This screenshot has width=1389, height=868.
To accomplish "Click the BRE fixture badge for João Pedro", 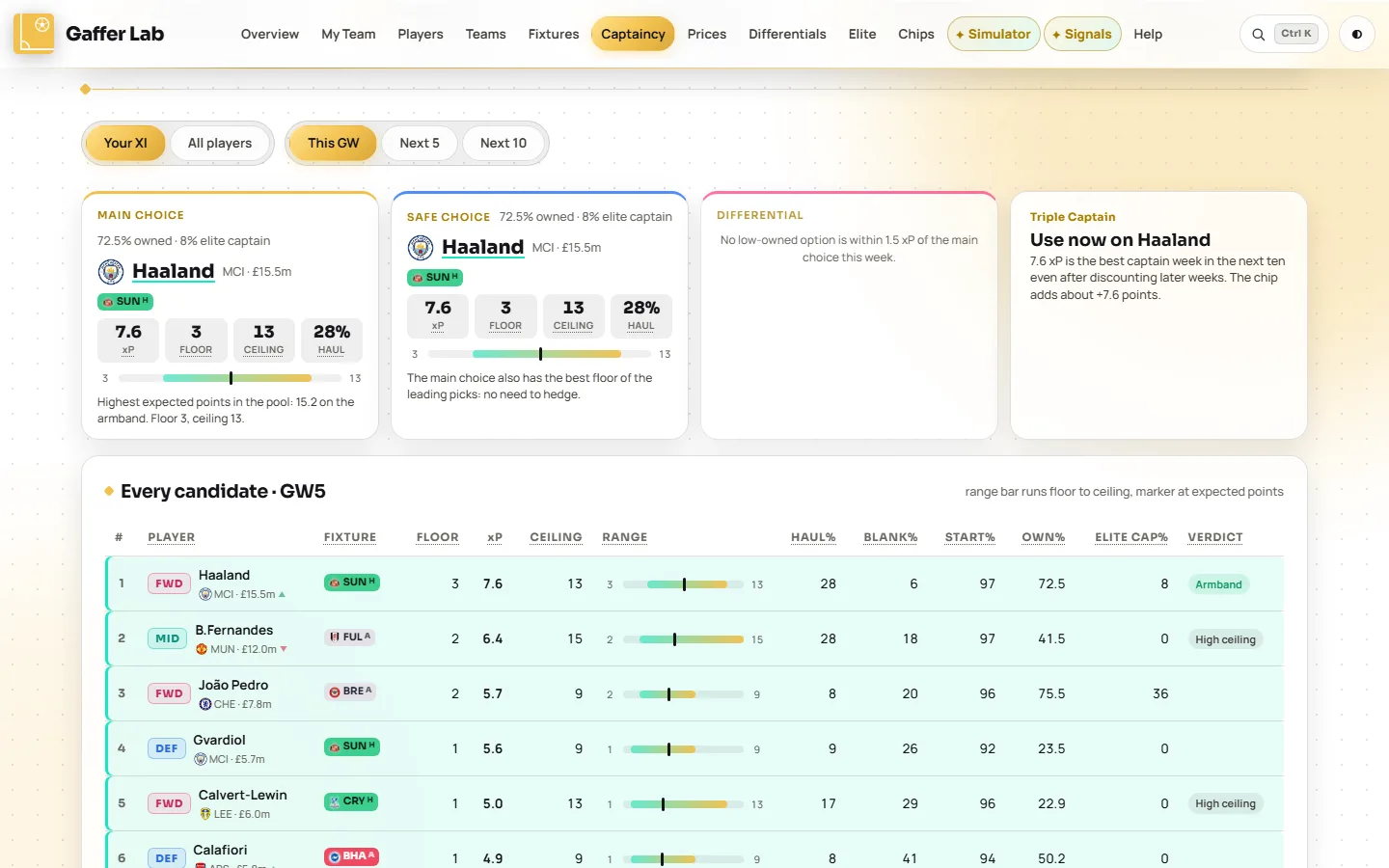I will point(351,692).
